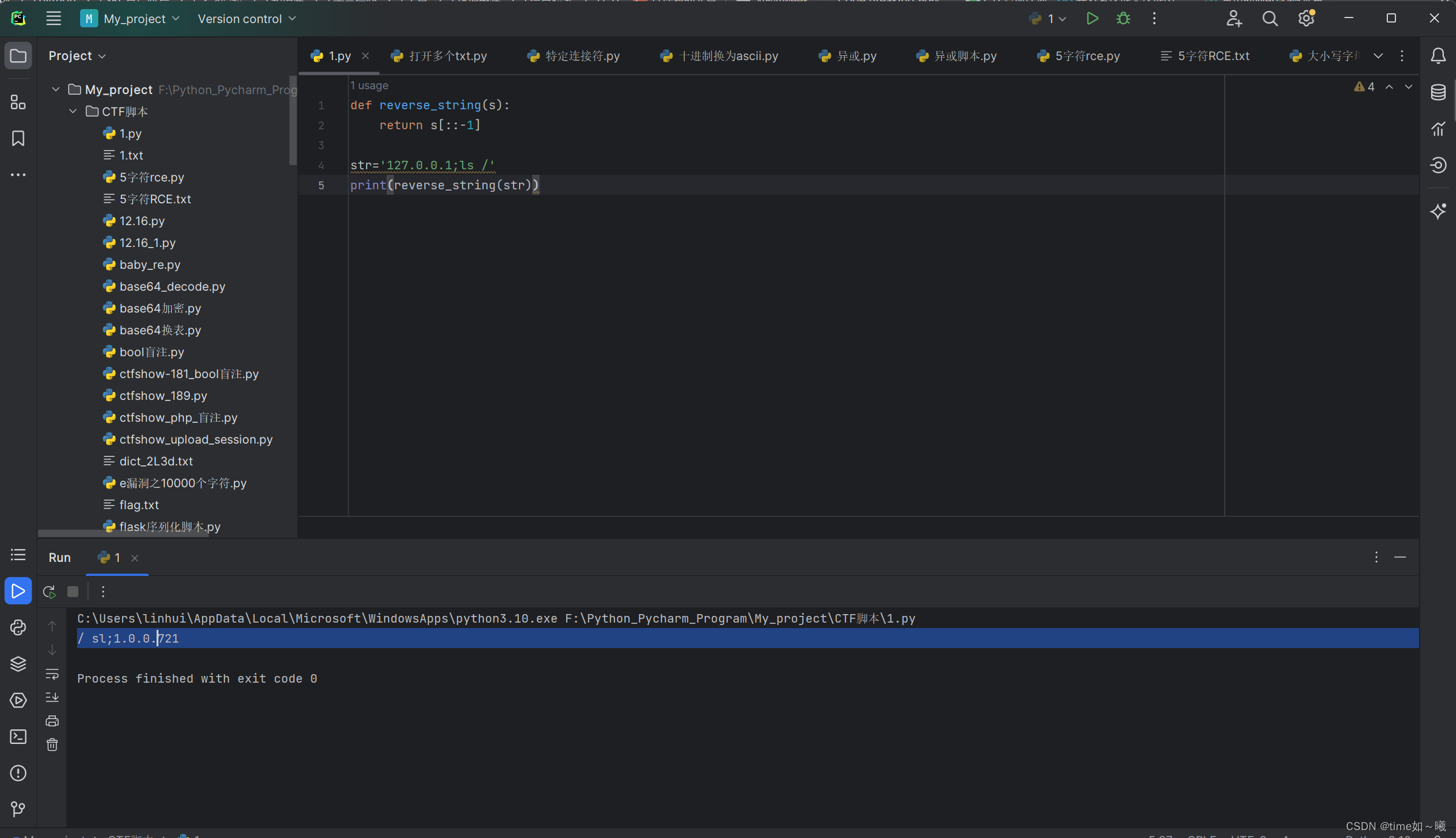Open AI Assistant sparkle icon
The height and width of the screenshot is (838, 1456).
pos(1438,211)
